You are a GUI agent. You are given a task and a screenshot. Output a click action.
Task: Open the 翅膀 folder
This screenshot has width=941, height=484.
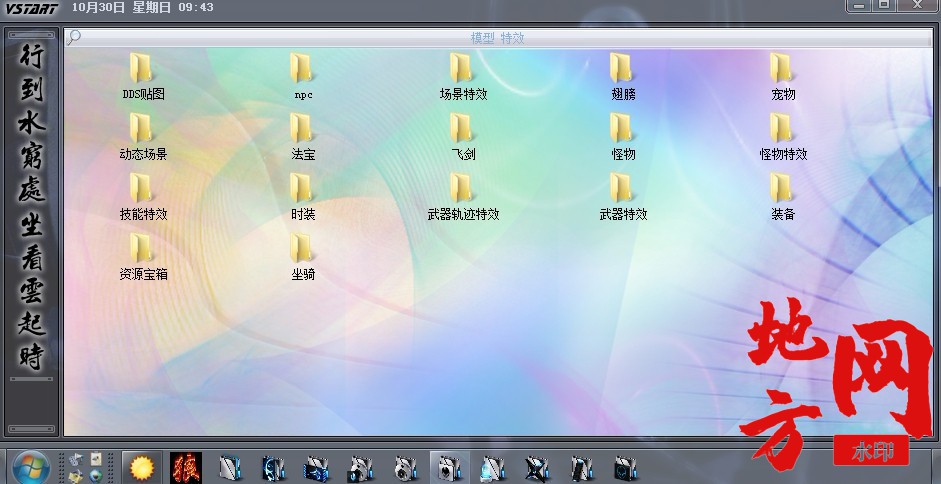point(623,76)
